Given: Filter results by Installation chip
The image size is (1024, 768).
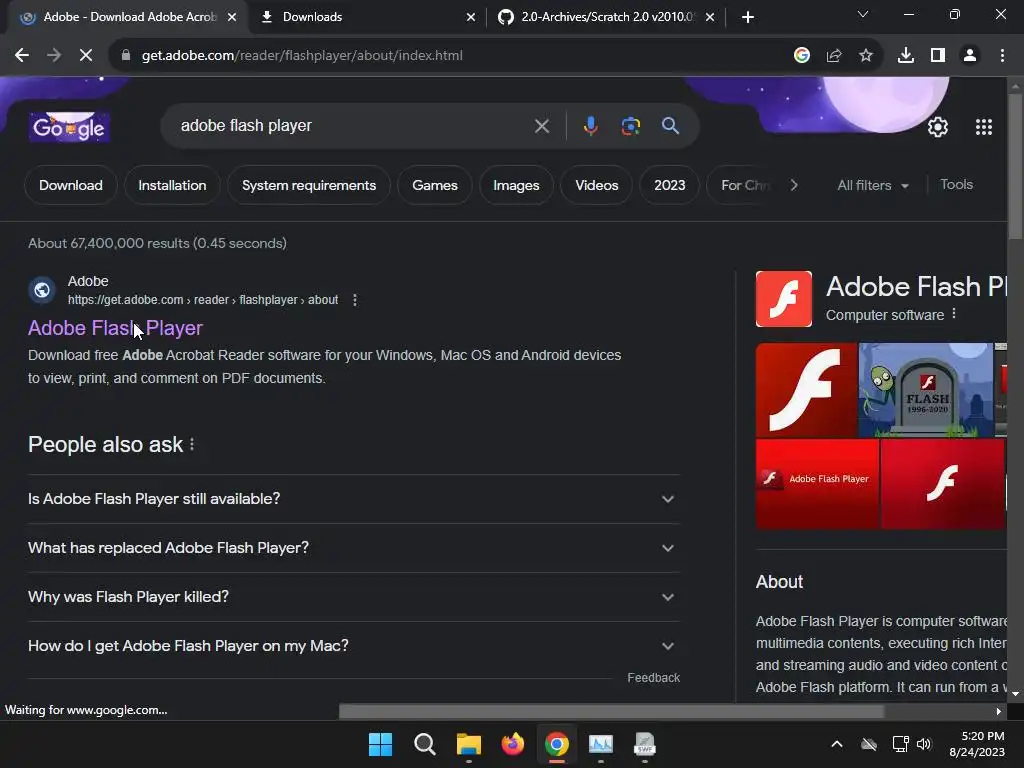Looking at the screenshot, I should (172, 185).
